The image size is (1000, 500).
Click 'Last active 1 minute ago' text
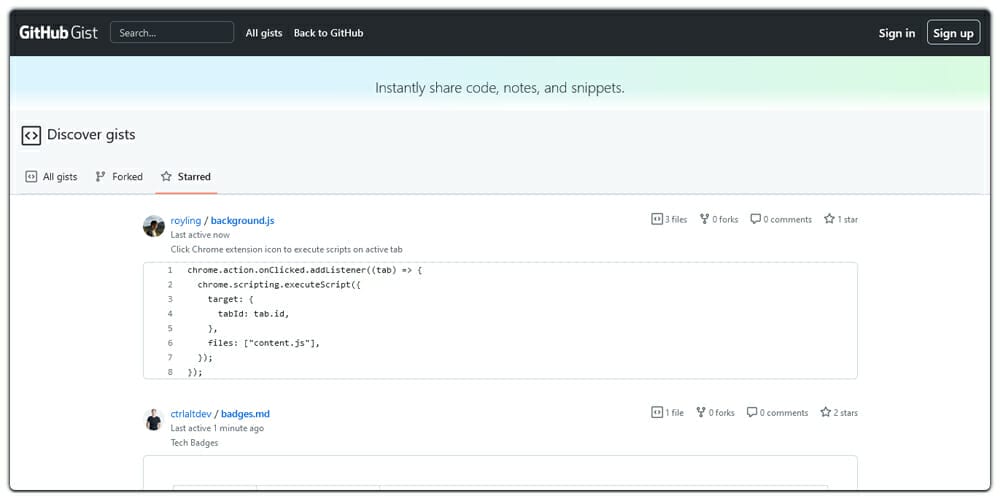pyautogui.click(x=217, y=429)
